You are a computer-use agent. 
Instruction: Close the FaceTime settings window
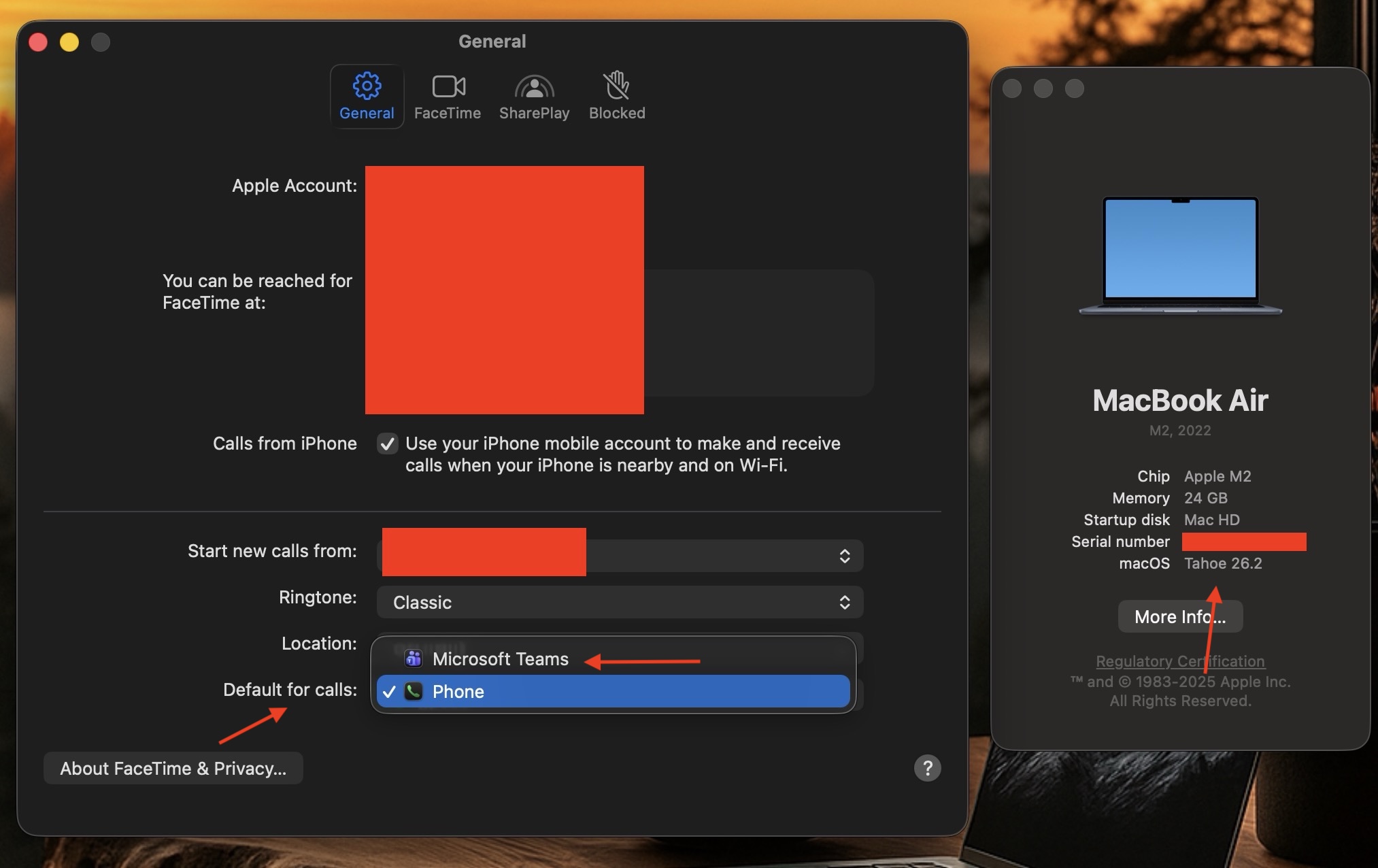(x=38, y=42)
